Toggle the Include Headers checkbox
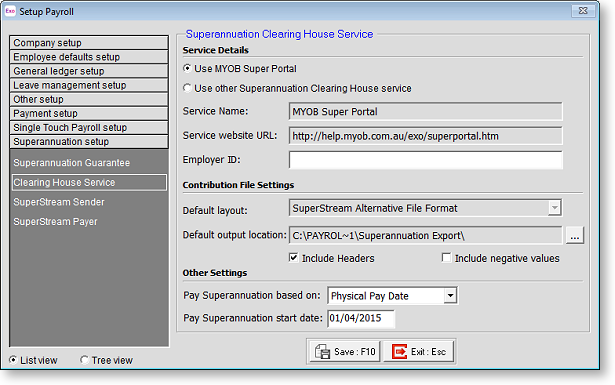Image resolution: width=615 pixels, height=385 pixels. 293,258
